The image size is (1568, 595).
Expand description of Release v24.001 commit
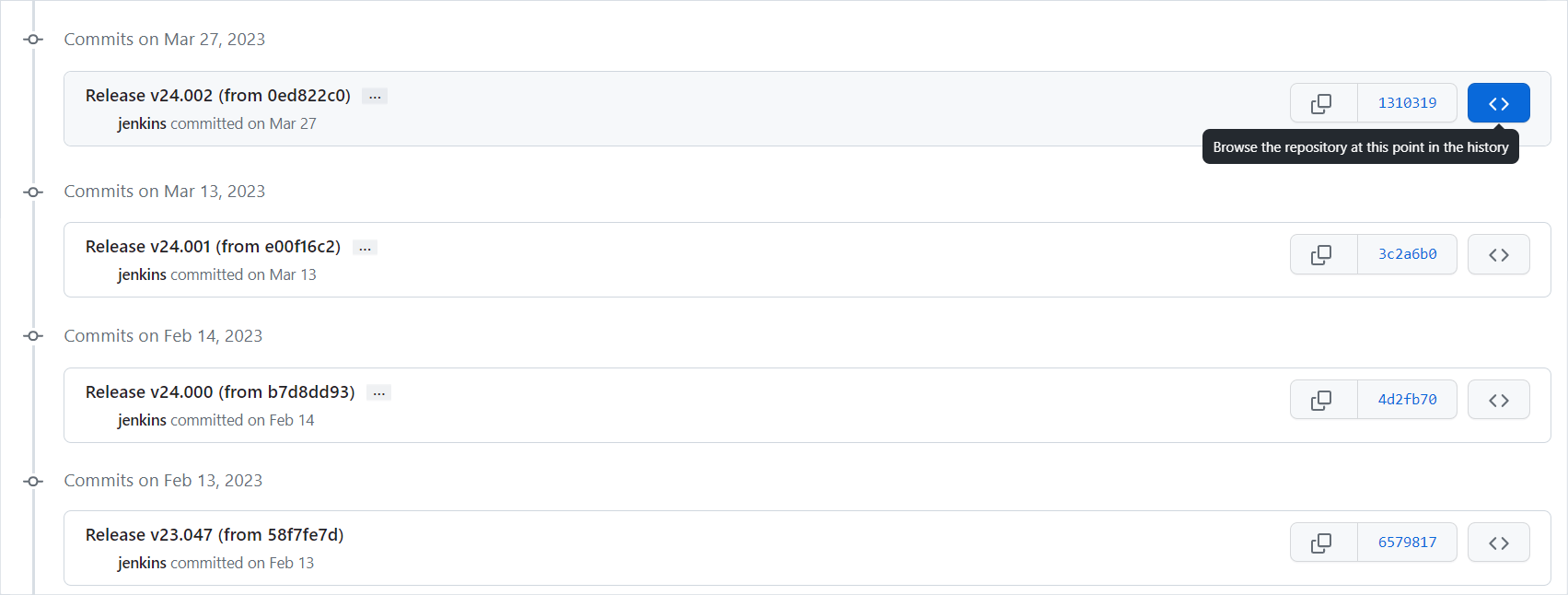365,248
